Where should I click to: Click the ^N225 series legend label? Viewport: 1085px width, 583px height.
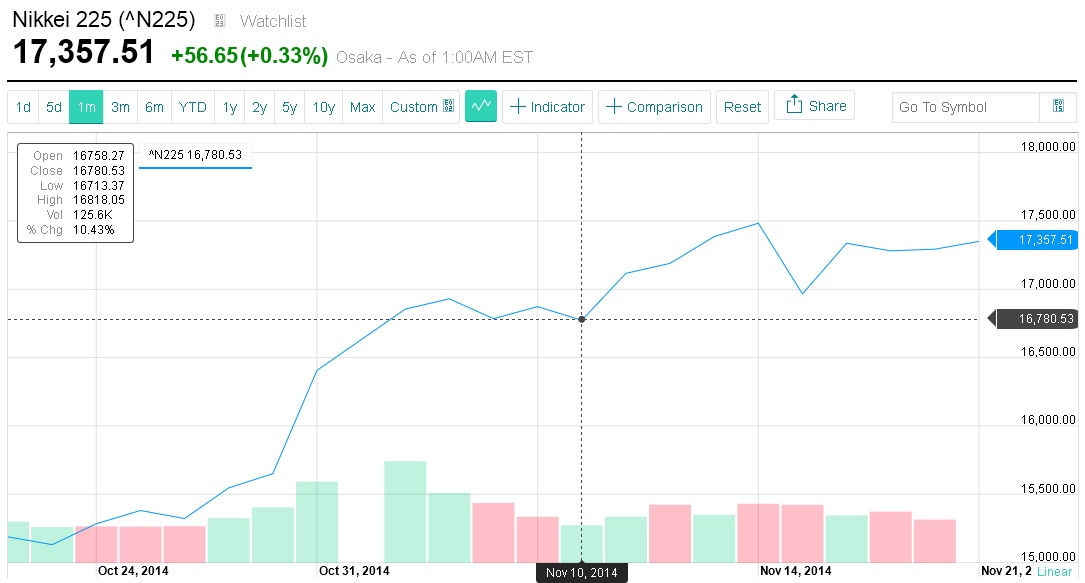(196, 155)
